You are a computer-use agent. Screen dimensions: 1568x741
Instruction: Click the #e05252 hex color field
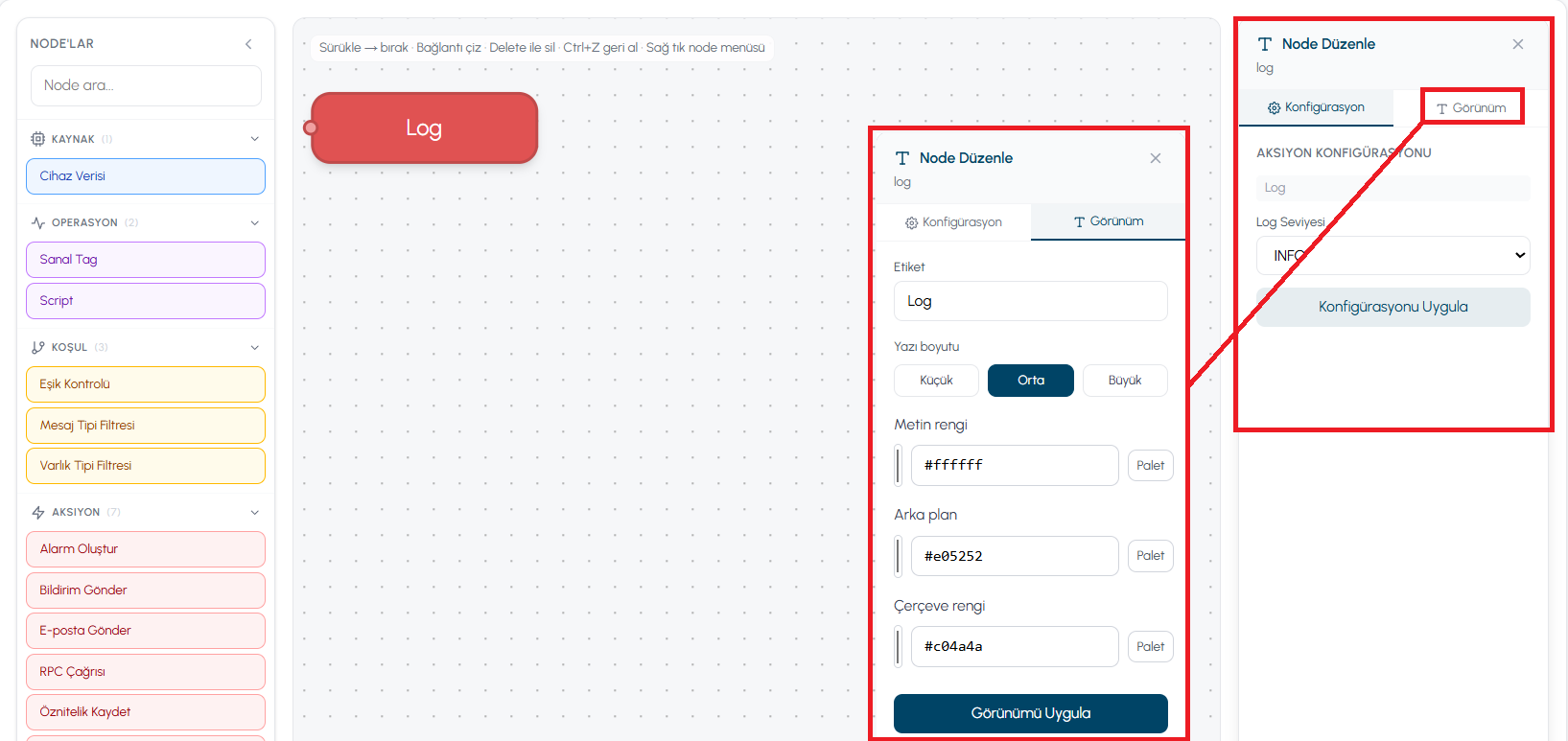(1015, 556)
